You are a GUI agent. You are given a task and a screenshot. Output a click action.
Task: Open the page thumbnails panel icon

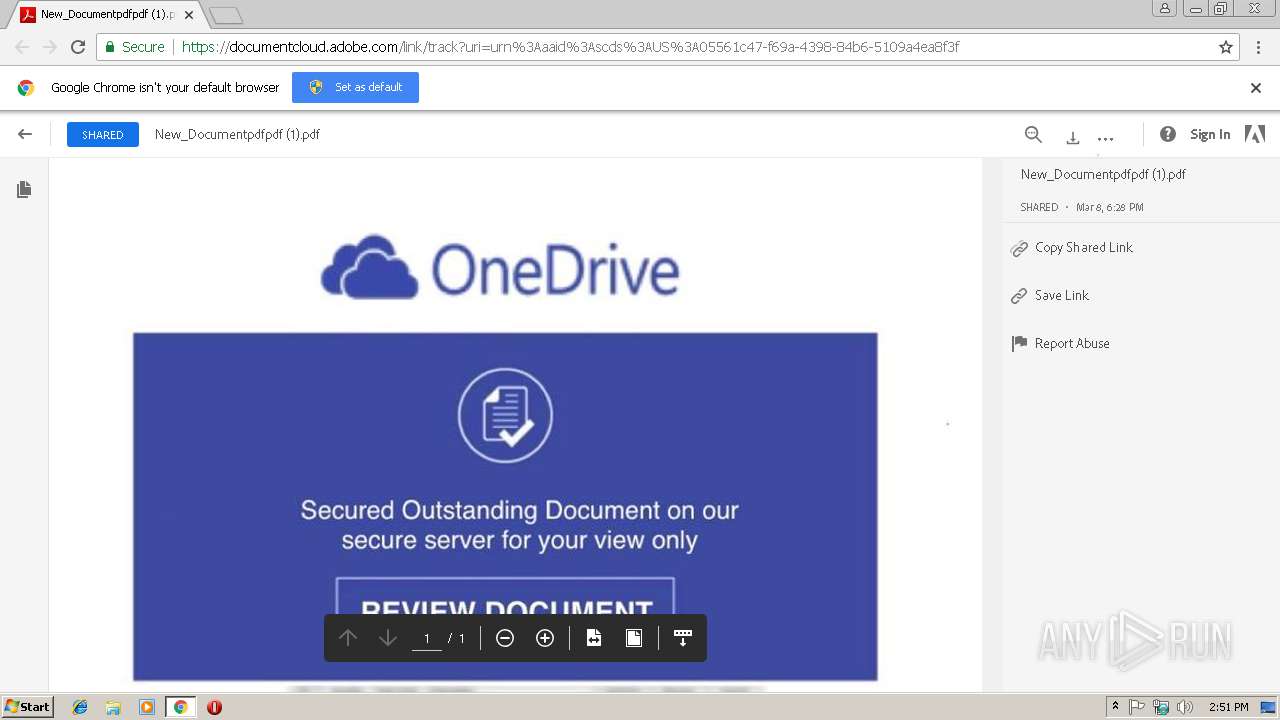24,189
